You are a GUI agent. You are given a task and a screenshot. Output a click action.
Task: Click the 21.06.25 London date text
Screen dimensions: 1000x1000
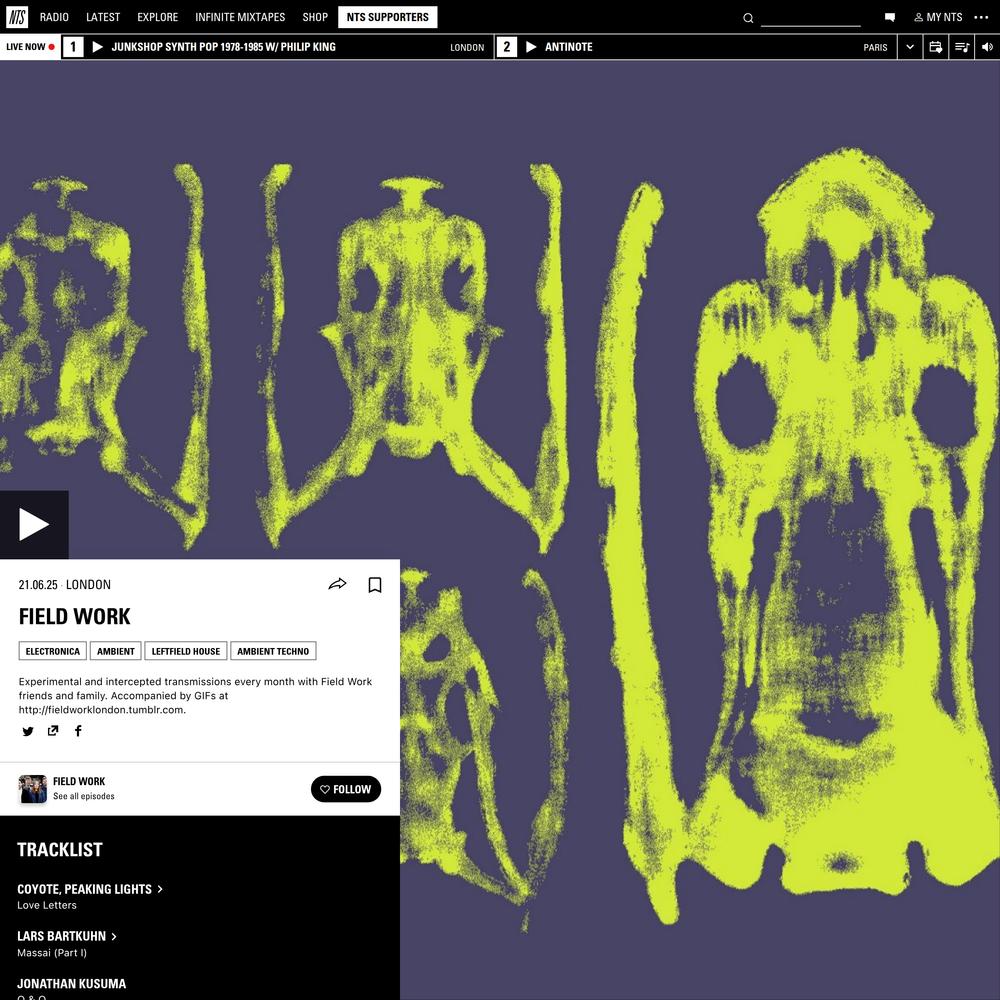pos(64,584)
